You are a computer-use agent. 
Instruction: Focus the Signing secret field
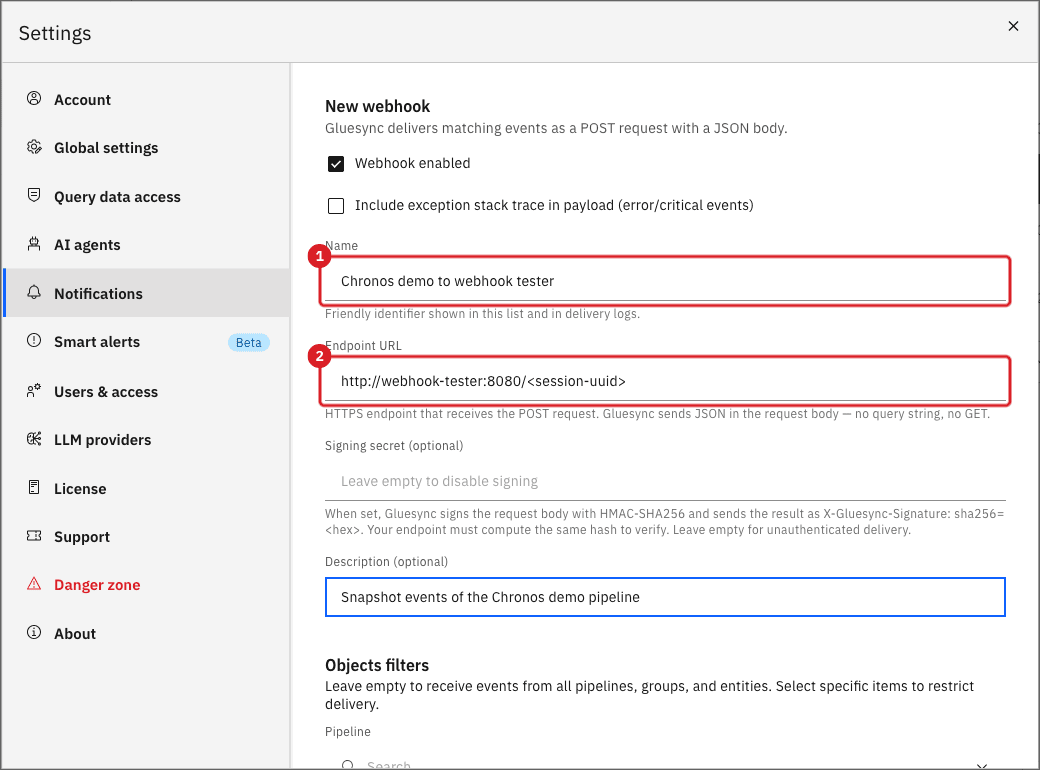click(665, 481)
